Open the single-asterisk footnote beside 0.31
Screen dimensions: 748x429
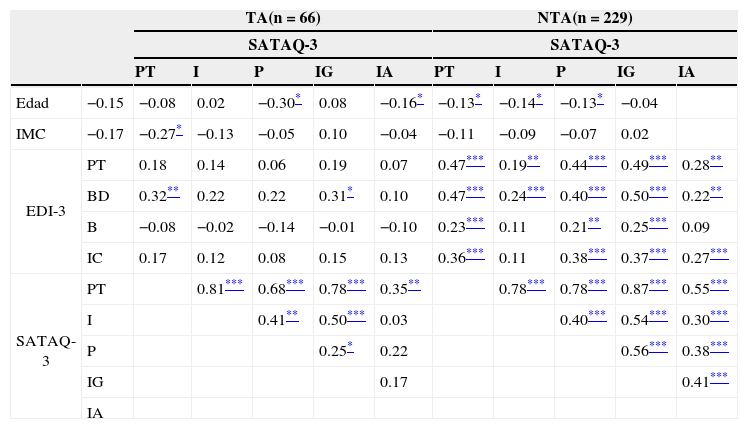tap(349, 191)
